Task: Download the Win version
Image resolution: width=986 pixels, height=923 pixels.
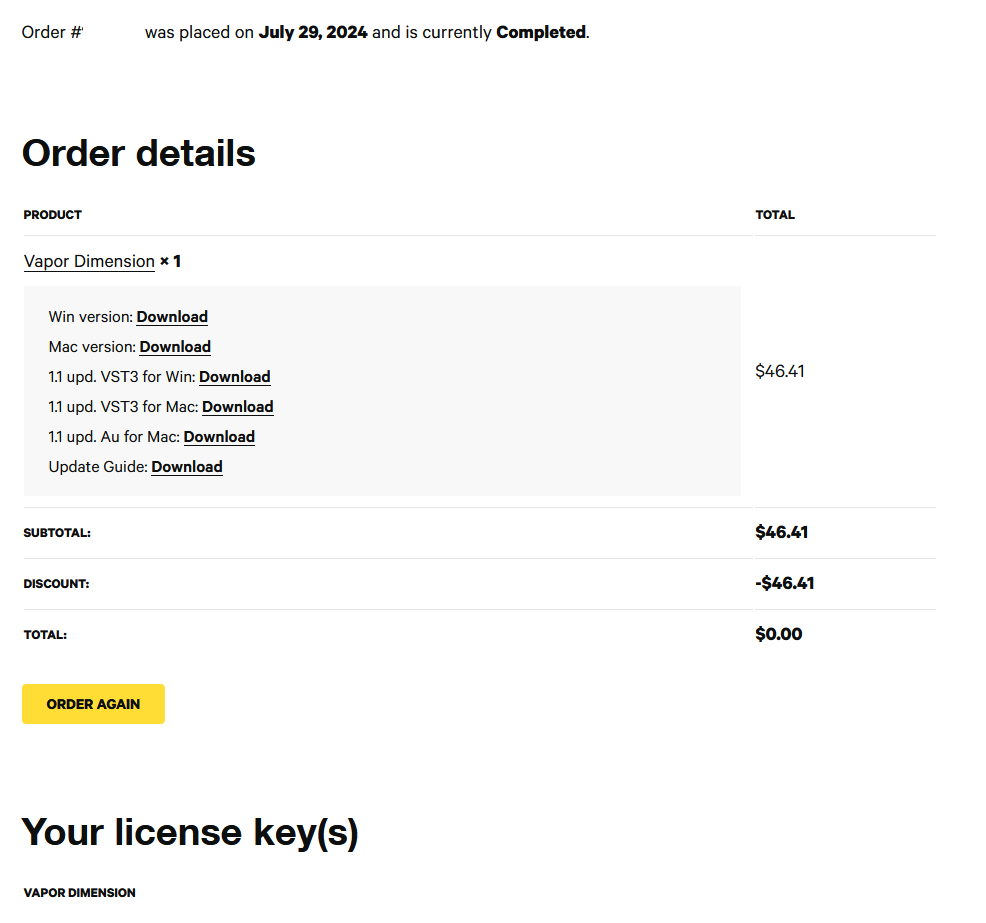Action: point(172,317)
